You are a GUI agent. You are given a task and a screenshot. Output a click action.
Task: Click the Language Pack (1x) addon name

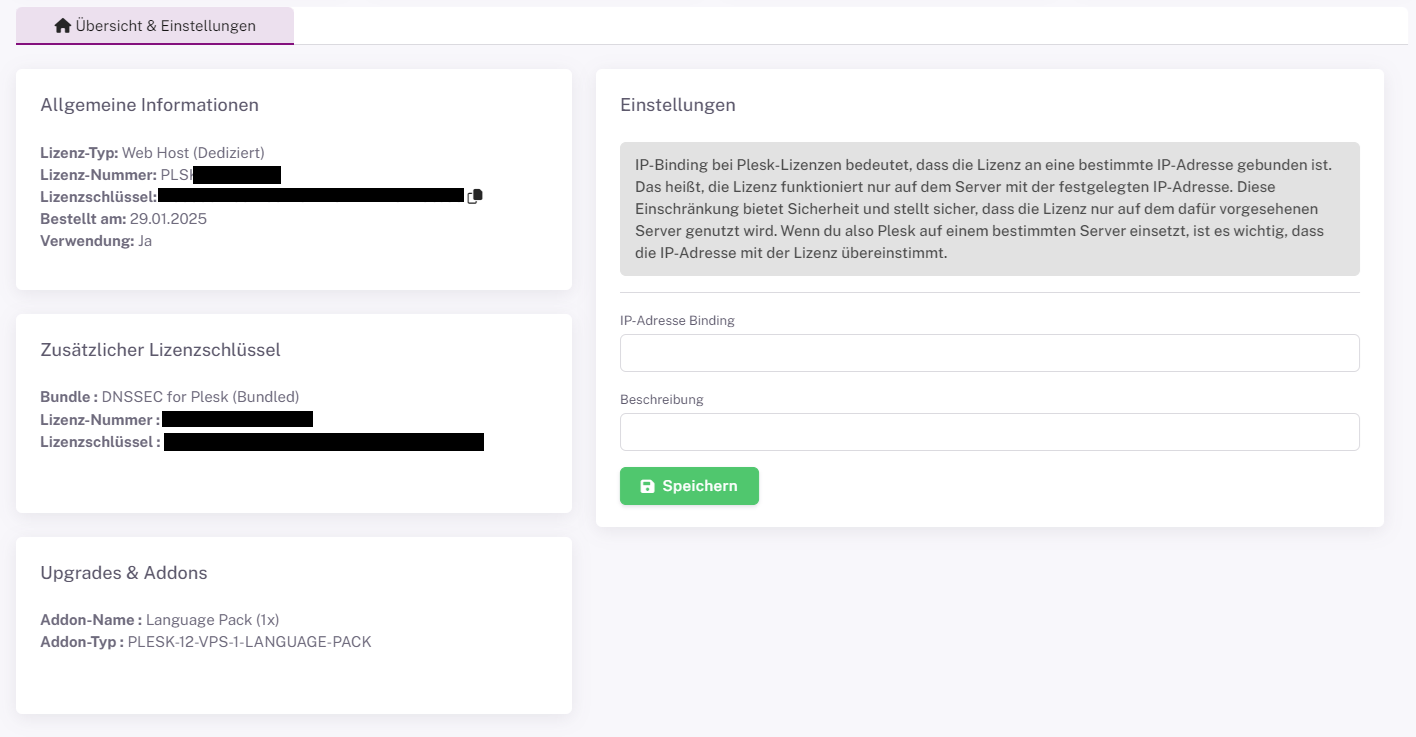click(x=212, y=620)
